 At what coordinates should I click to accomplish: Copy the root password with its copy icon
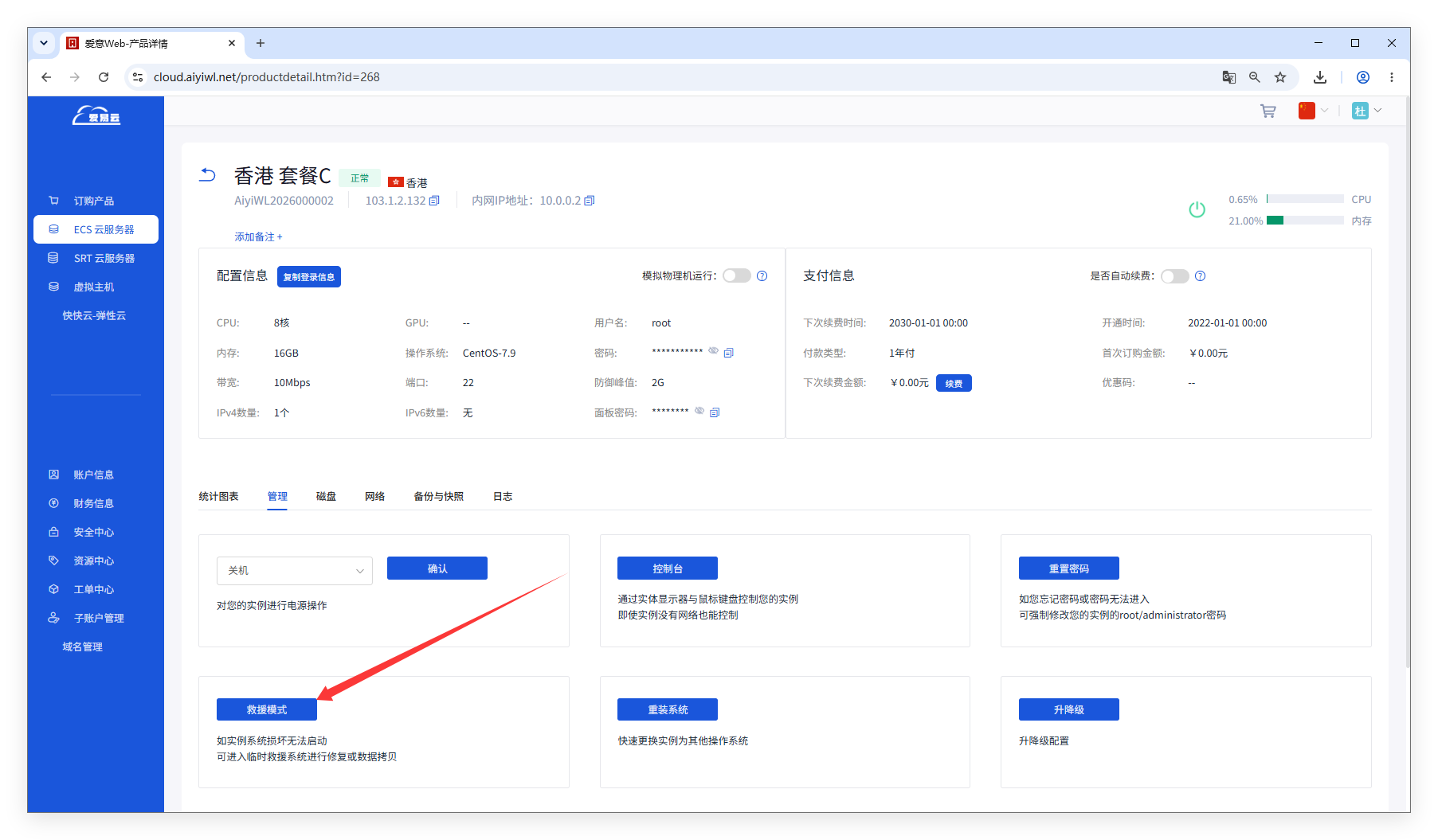pyautogui.click(x=728, y=353)
